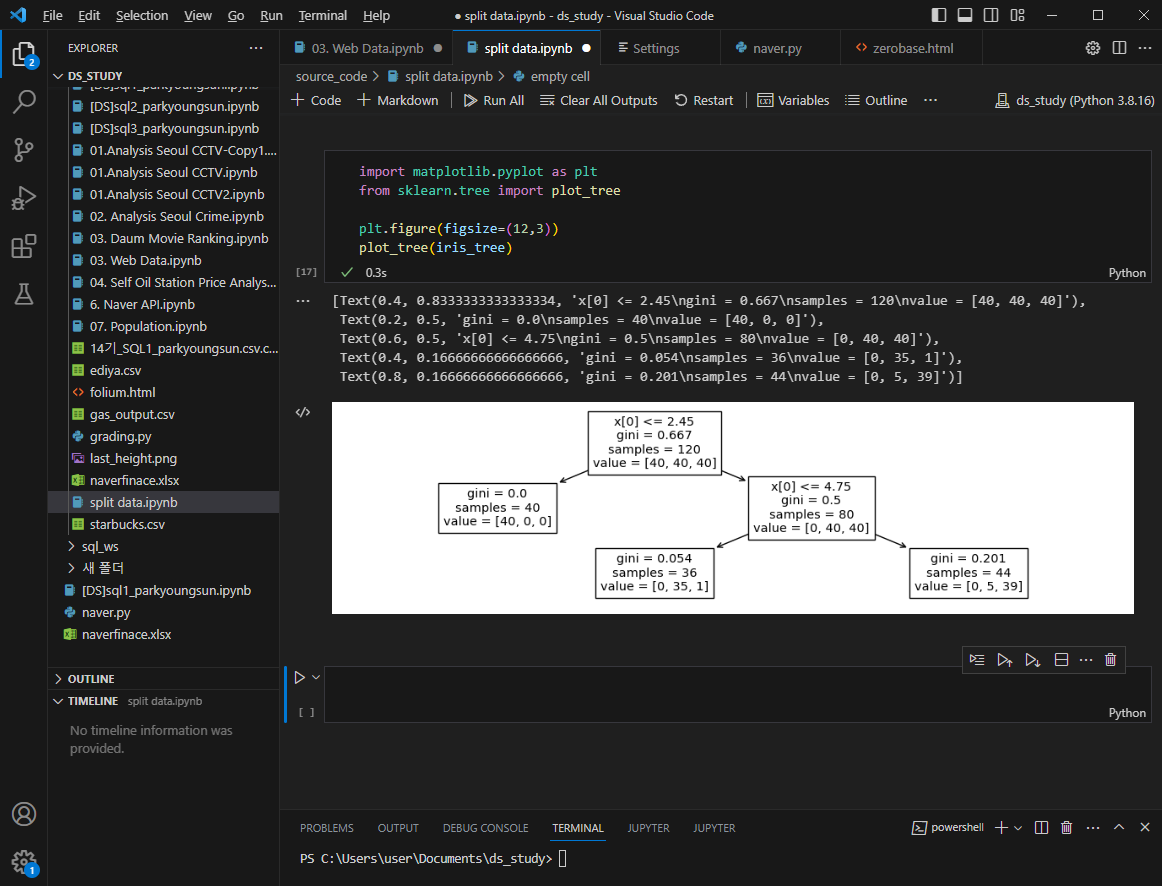This screenshot has width=1162, height=886.
Task: Open notebook toolbar overflow ellipsis
Action: [x=931, y=100]
